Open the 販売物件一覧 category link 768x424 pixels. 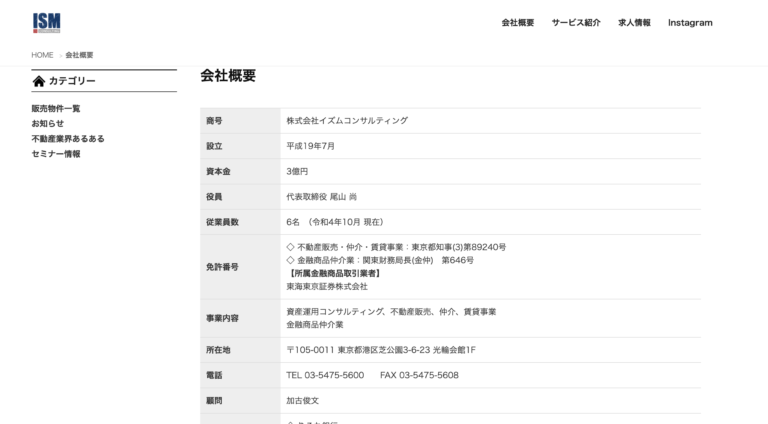click(56, 108)
